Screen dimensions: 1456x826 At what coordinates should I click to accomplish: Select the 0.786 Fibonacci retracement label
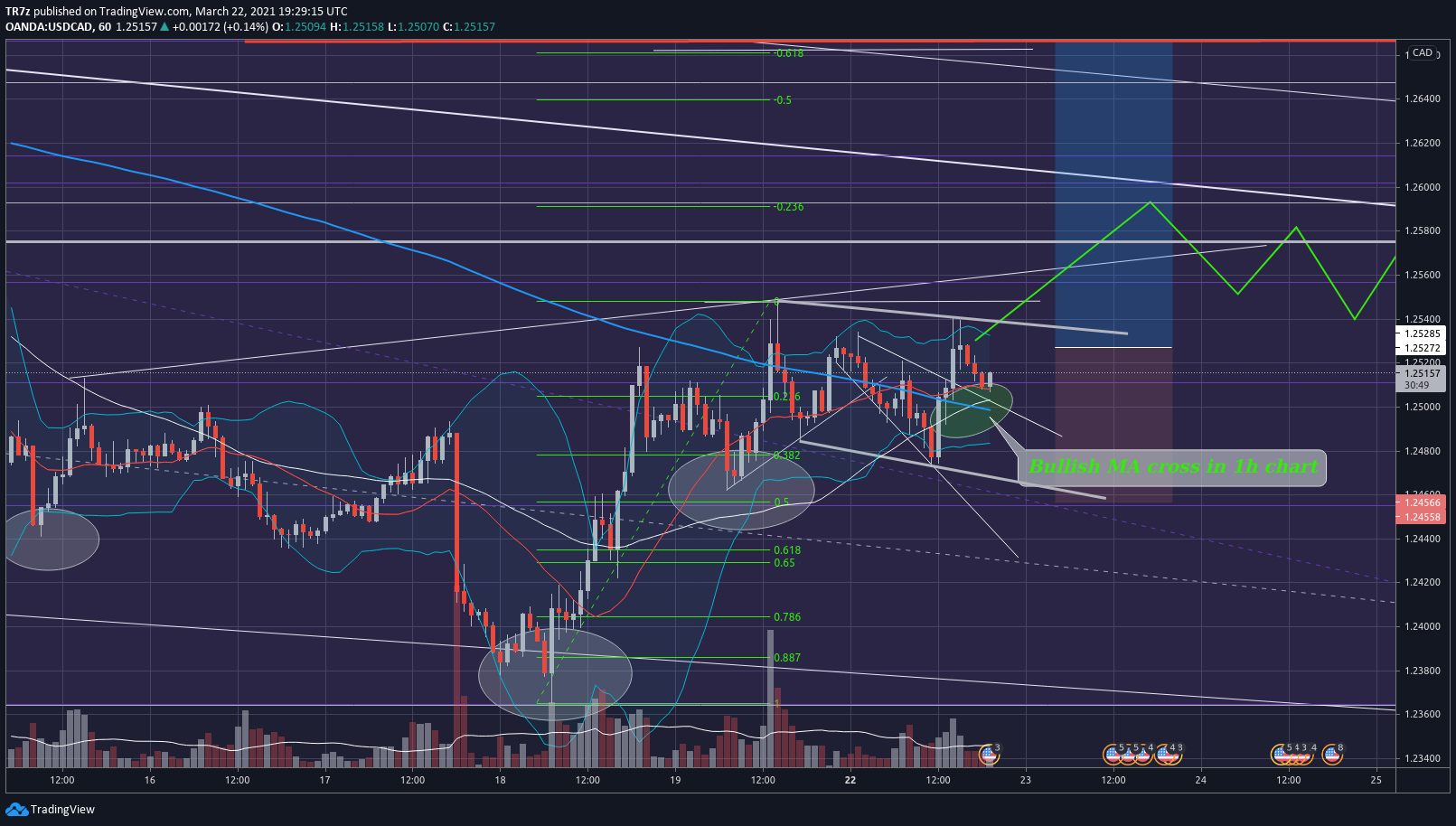pos(787,617)
